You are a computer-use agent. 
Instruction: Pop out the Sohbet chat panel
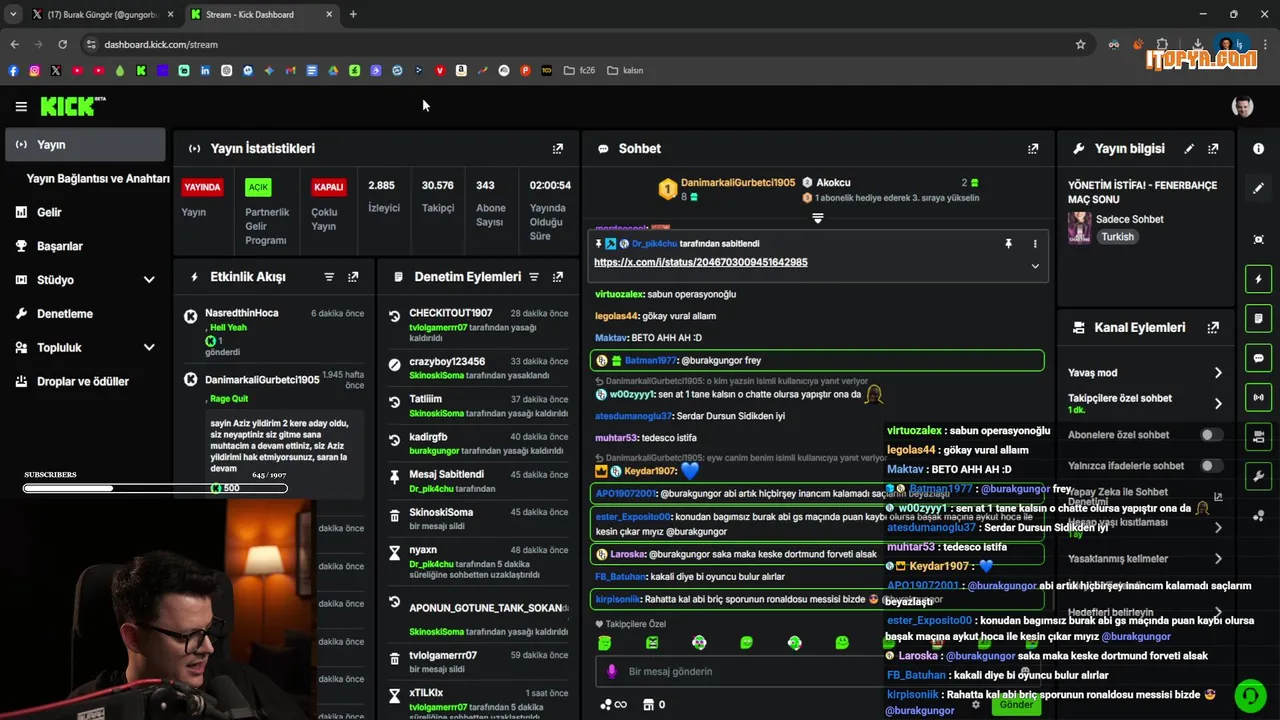(1033, 148)
